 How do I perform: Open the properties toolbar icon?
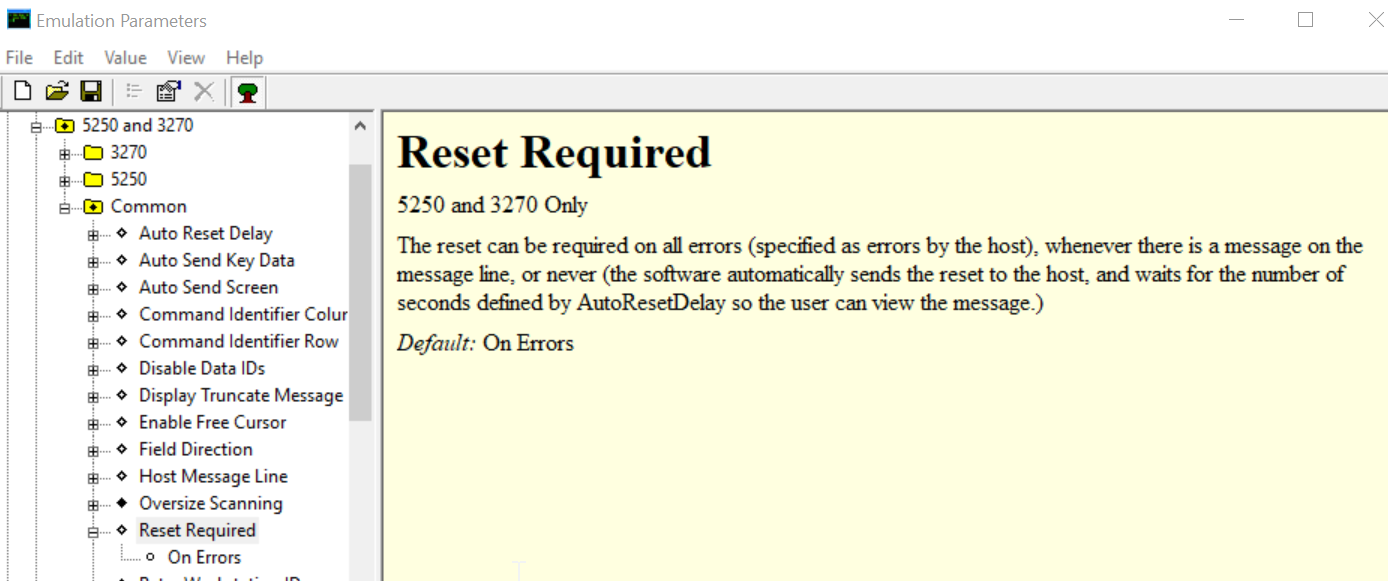click(x=167, y=90)
